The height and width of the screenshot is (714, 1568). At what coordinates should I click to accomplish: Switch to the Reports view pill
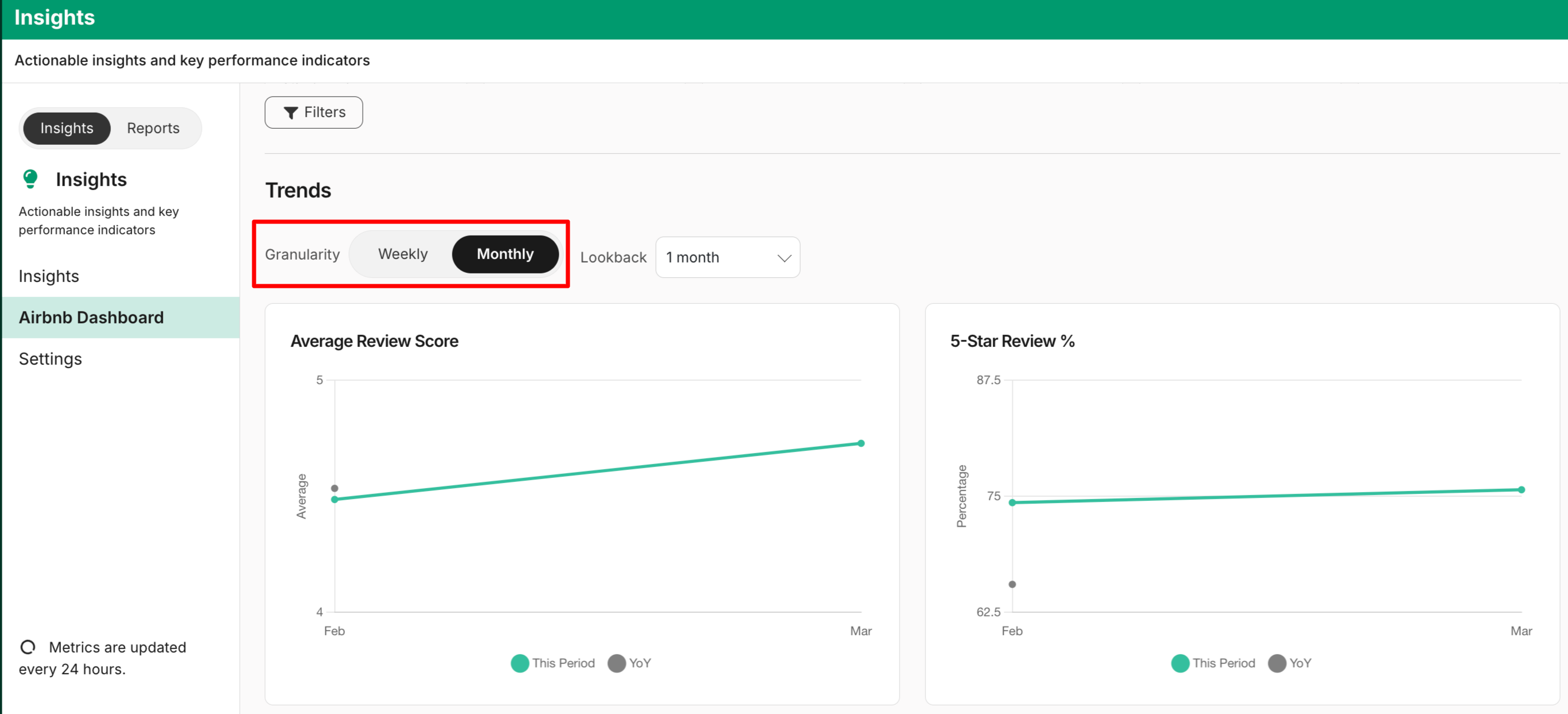pos(153,128)
